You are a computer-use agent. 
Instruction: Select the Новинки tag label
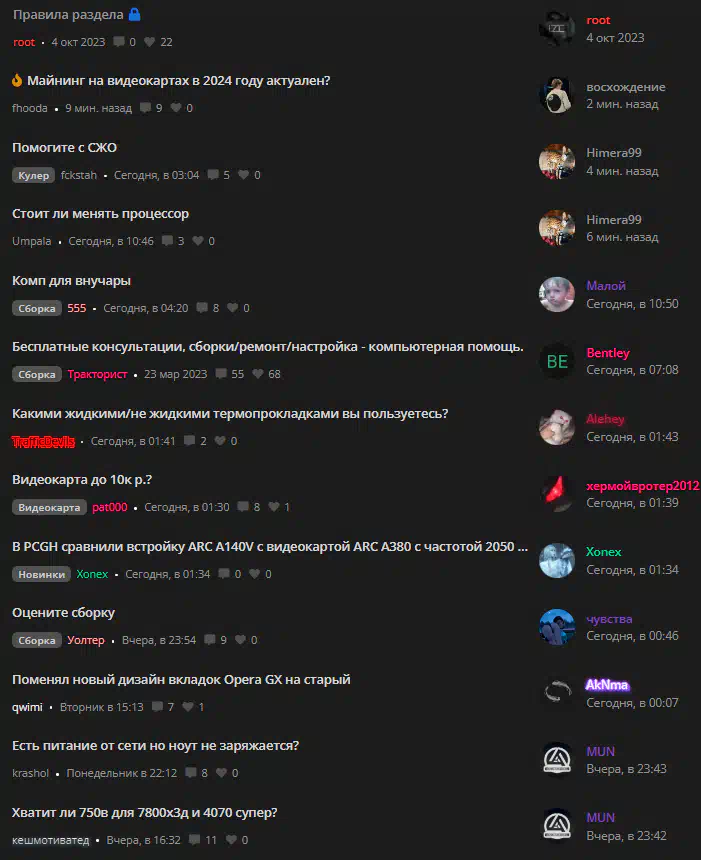(x=42, y=574)
